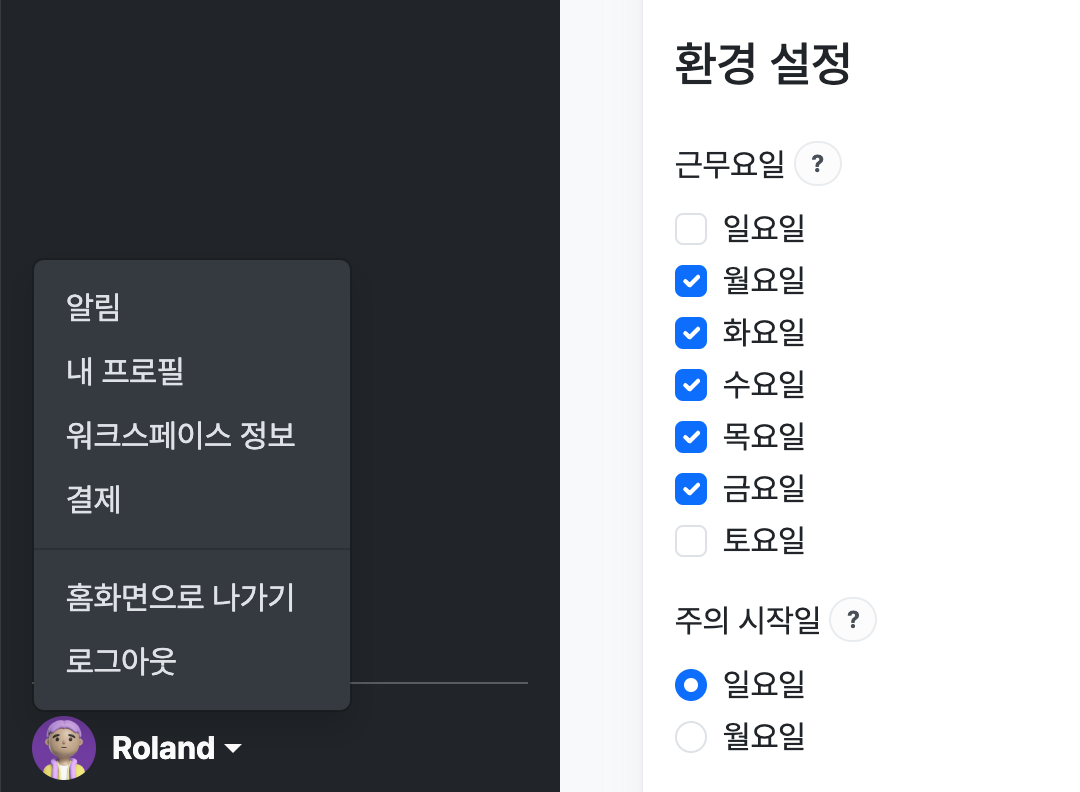Click Roland's avatar picture
The height and width of the screenshot is (792, 1080).
(64, 748)
